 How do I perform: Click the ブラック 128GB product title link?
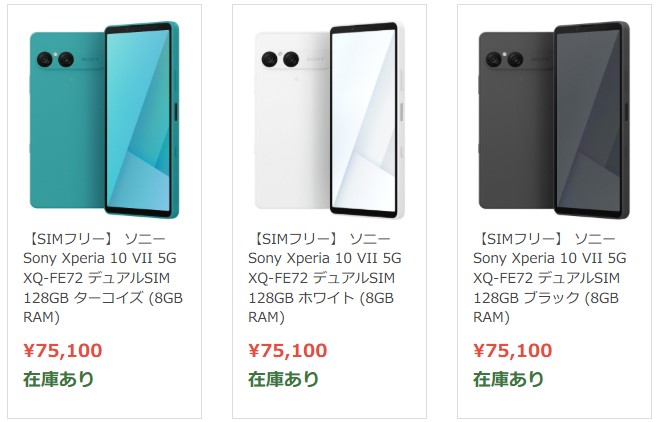coord(550,278)
